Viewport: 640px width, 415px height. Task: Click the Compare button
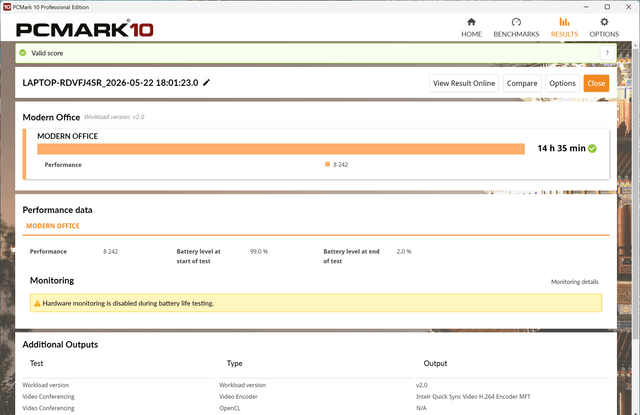(522, 83)
